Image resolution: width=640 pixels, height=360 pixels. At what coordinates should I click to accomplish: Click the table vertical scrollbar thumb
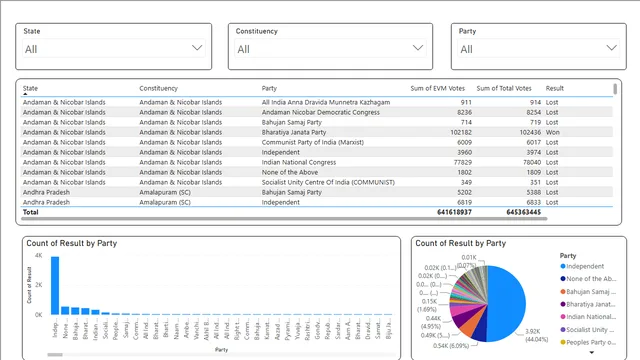(615, 89)
